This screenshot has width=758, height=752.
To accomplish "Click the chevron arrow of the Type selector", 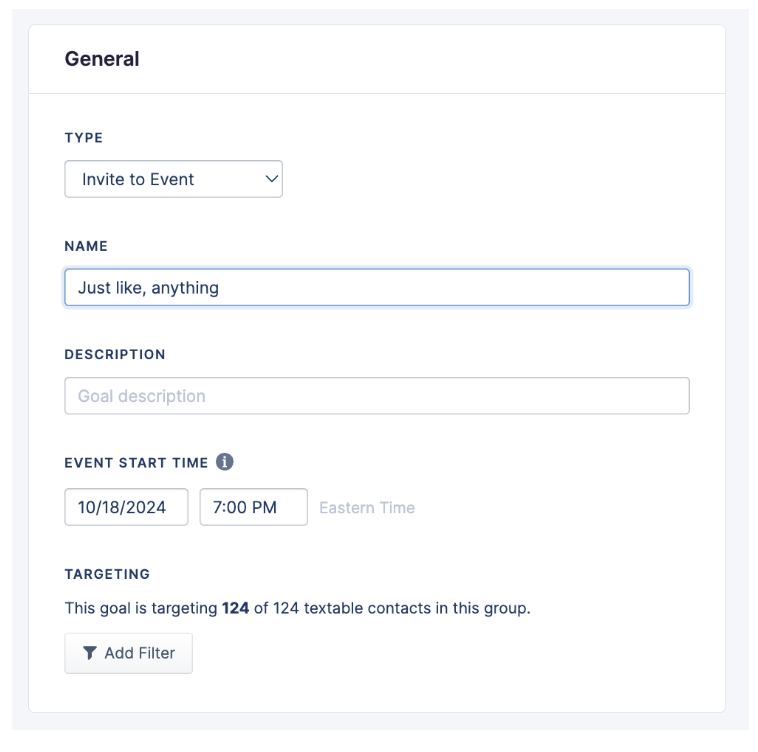I will [270, 180].
